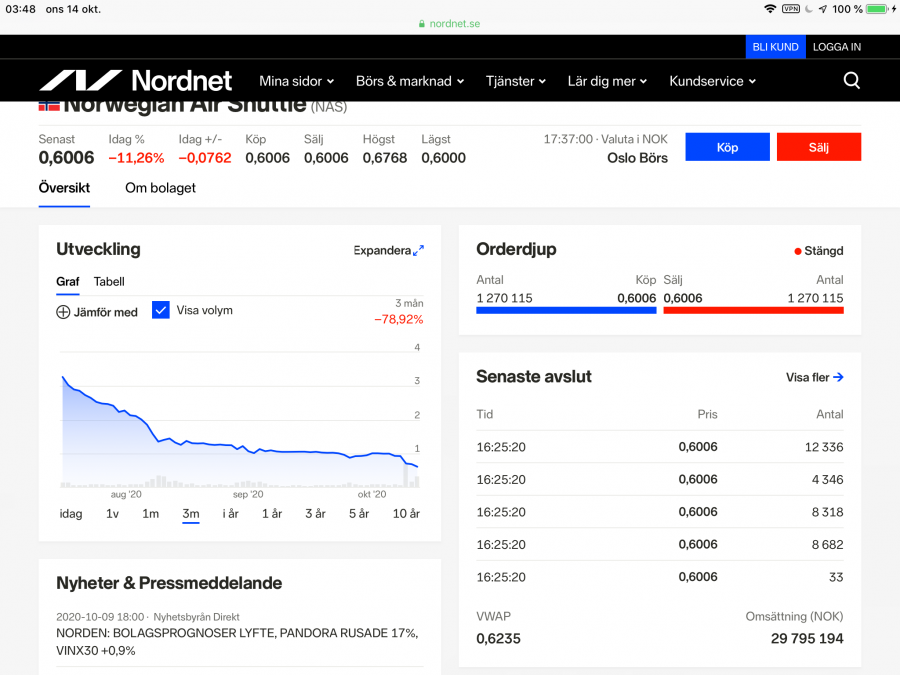Select the 10 år chart period
This screenshot has height=675, width=900.
(406, 514)
